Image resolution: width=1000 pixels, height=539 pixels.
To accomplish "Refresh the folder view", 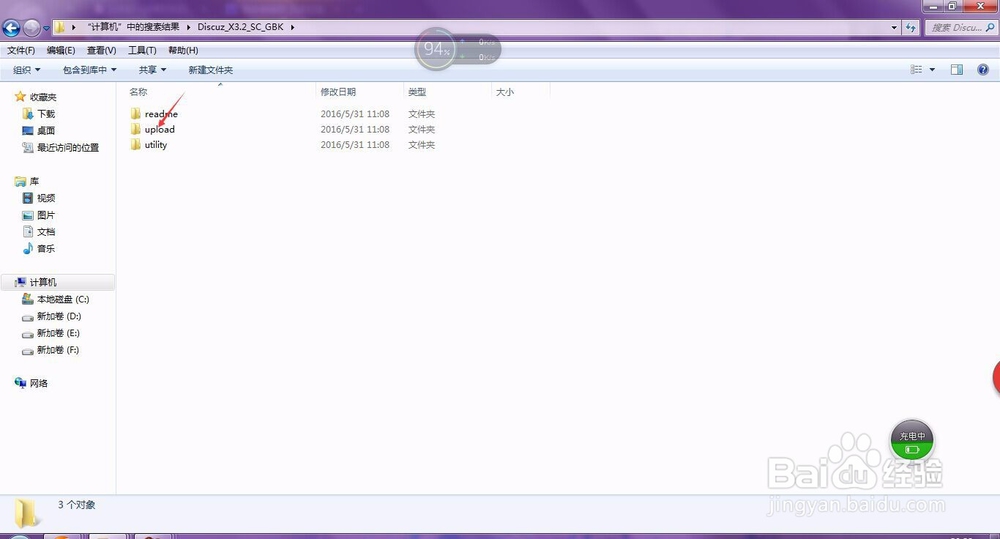I will (911, 27).
